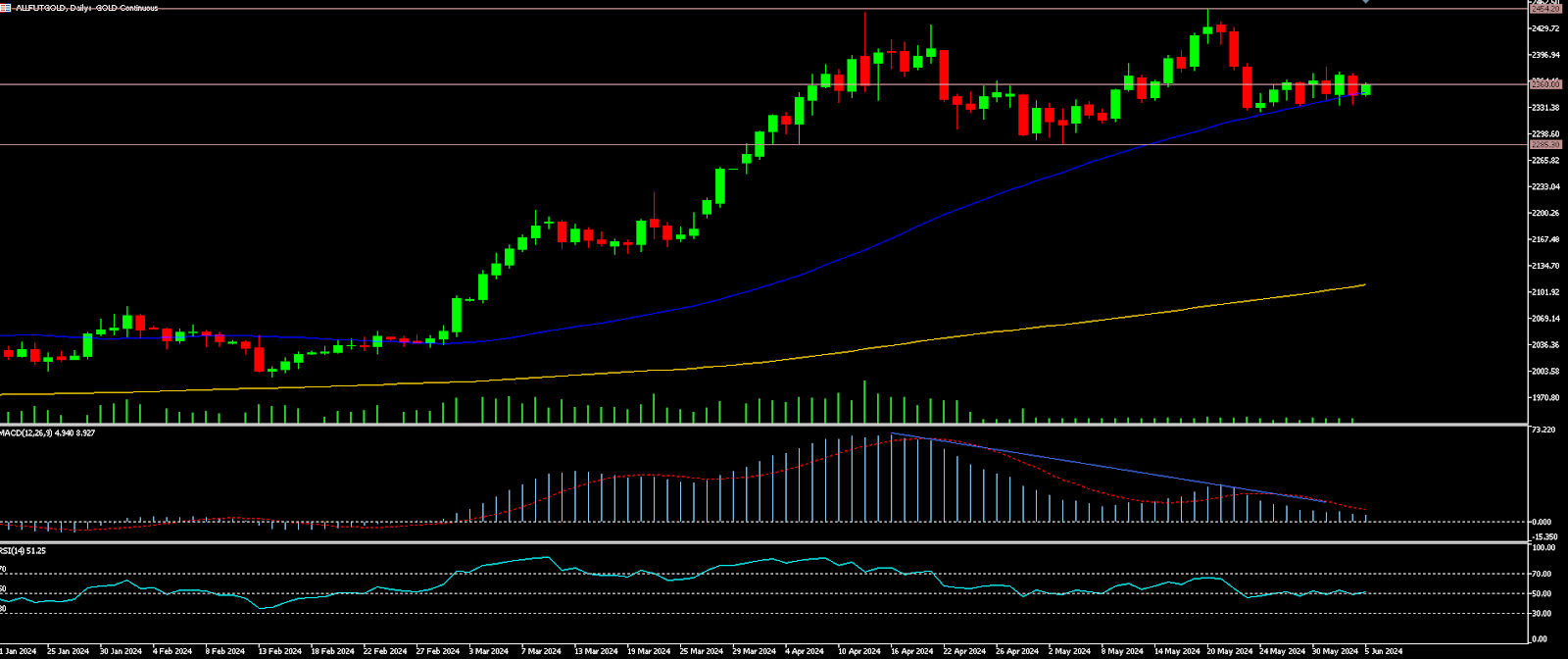Click the 26 Apr 2024 date label
The width and height of the screenshot is (1568, 659).
(x=1017, y=651)
